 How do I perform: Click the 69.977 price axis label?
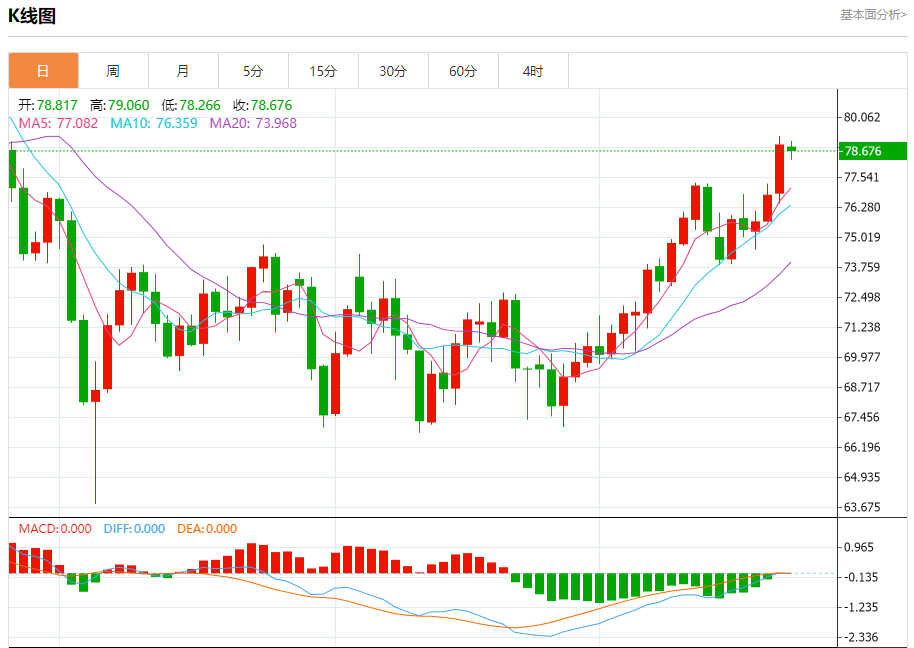click(862, 357)
